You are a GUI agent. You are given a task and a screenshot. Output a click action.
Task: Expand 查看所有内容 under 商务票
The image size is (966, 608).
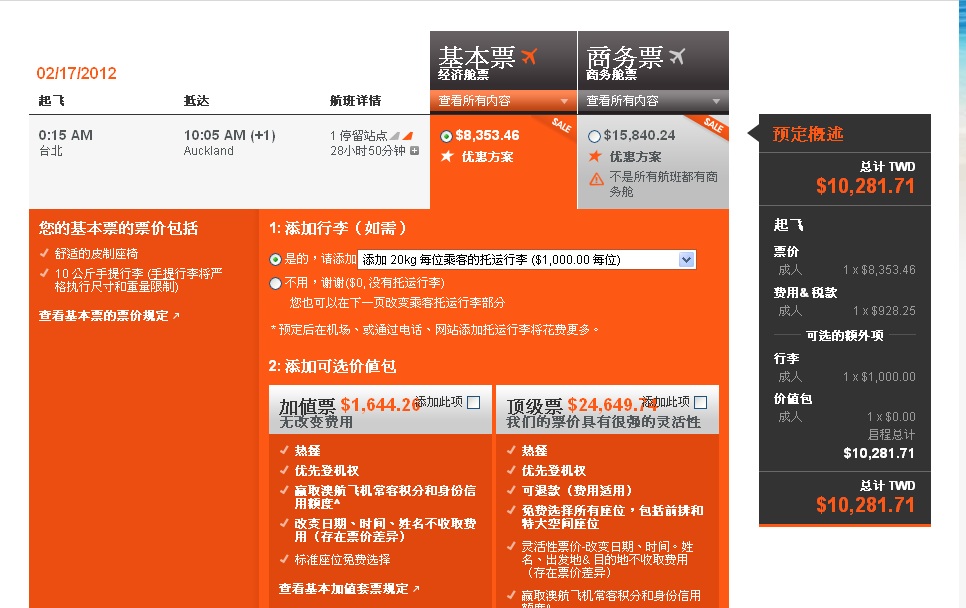point(652,101)
